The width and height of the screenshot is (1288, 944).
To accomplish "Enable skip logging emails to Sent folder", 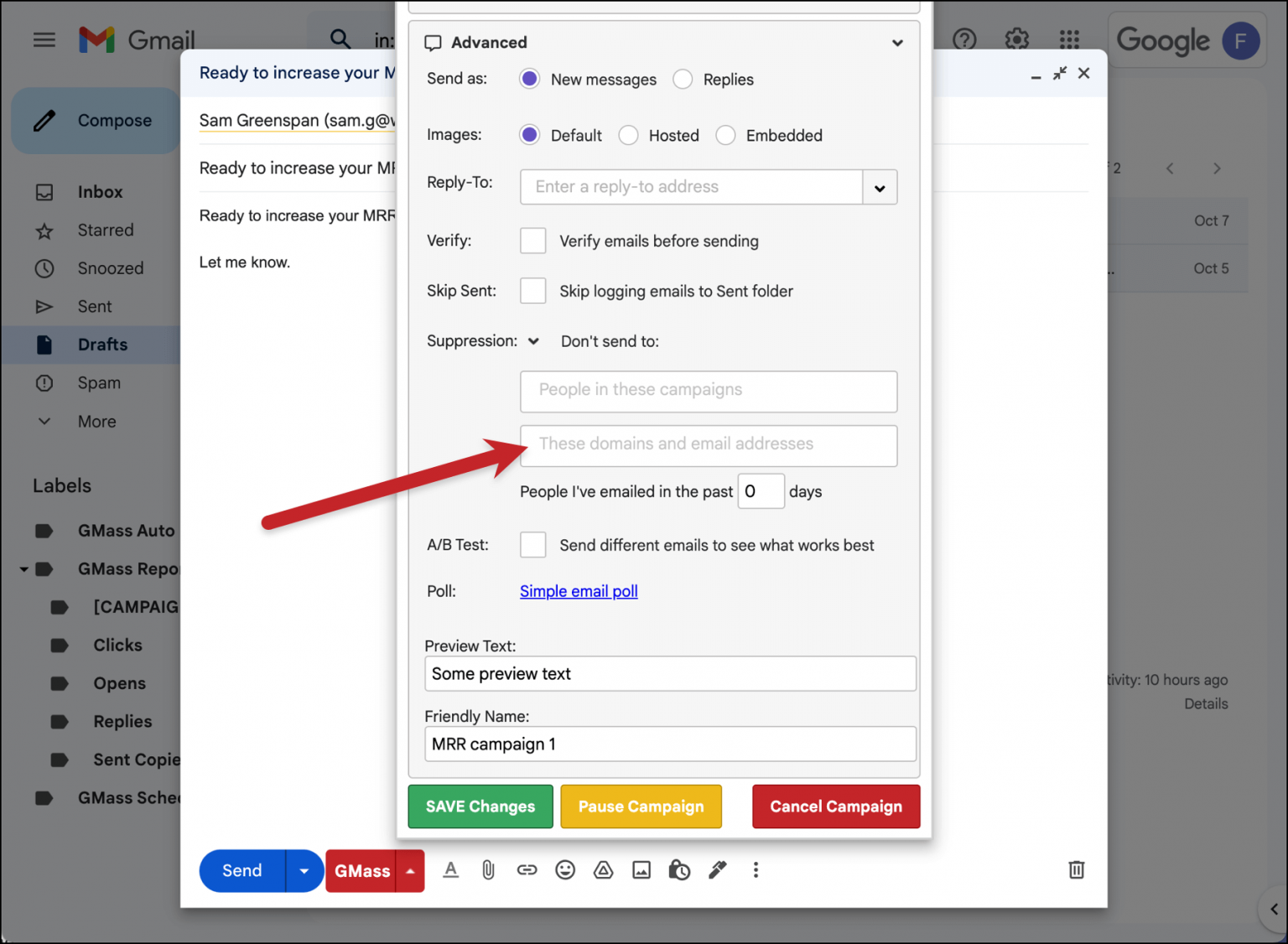I will 532,291.
